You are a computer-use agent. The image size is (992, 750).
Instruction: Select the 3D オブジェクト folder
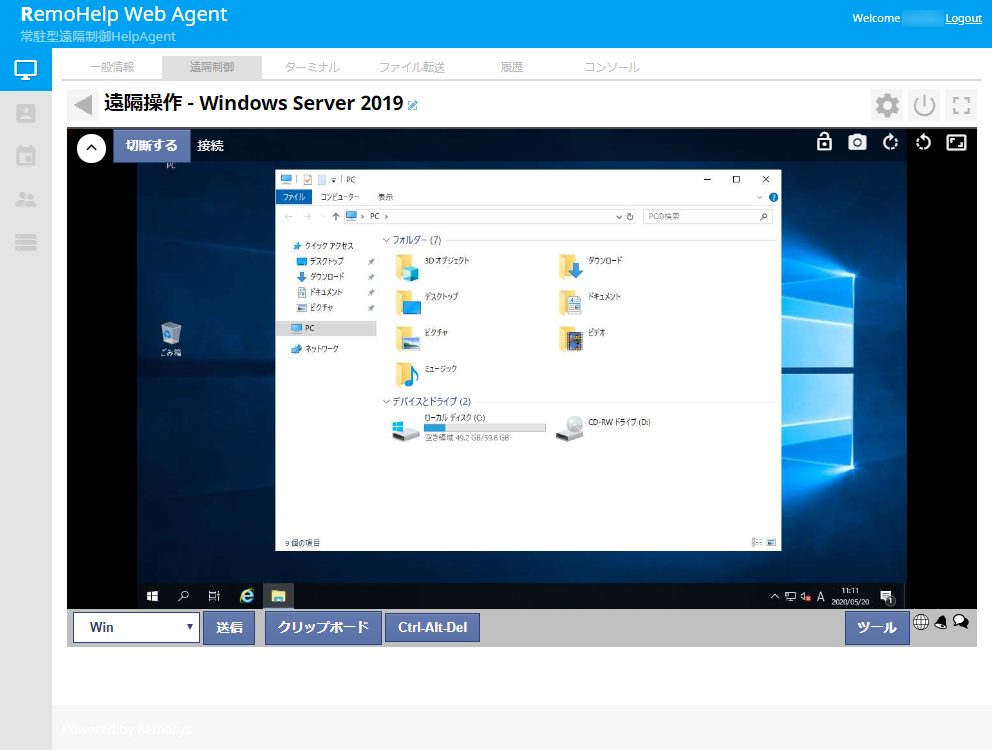(433, 266)
